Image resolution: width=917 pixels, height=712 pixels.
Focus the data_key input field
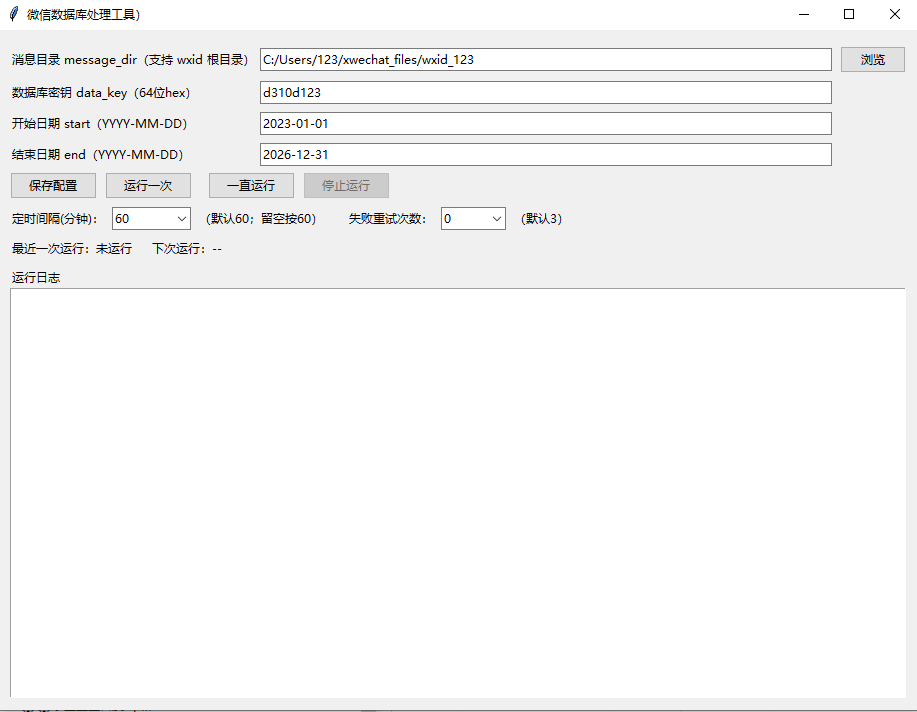point(546,92)
